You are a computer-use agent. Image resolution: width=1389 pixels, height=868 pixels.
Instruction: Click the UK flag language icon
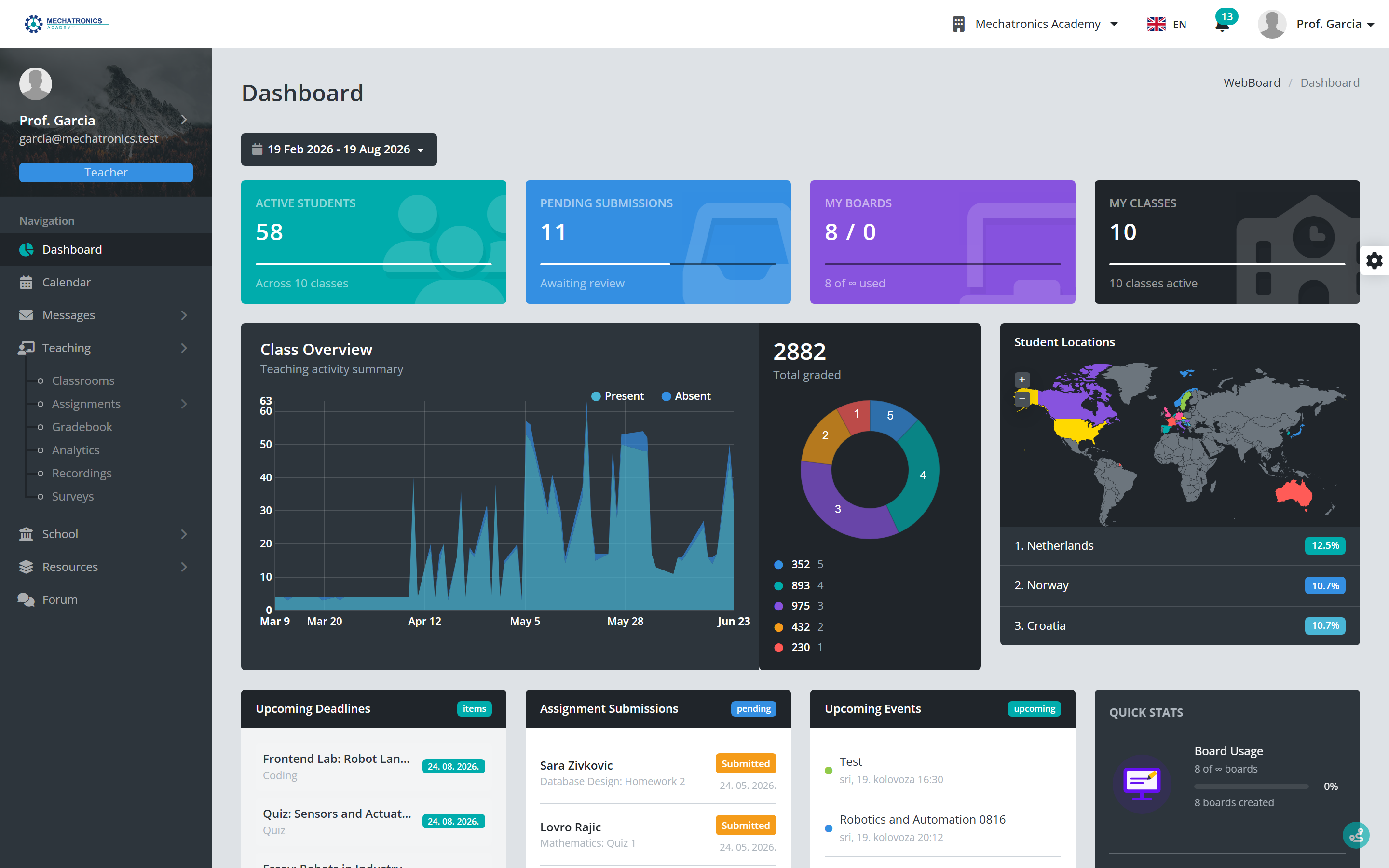[1156, 24]
